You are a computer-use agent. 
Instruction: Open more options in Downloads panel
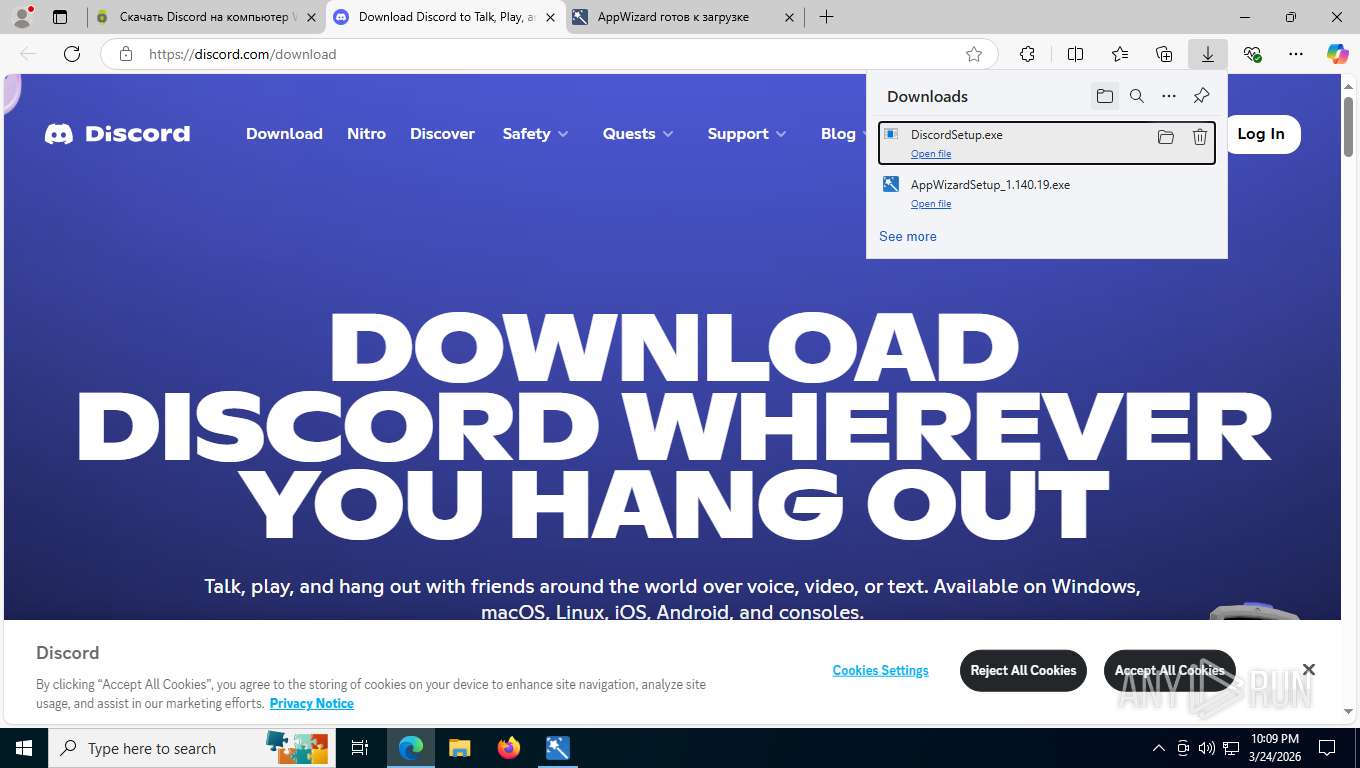coord(1169,96)
